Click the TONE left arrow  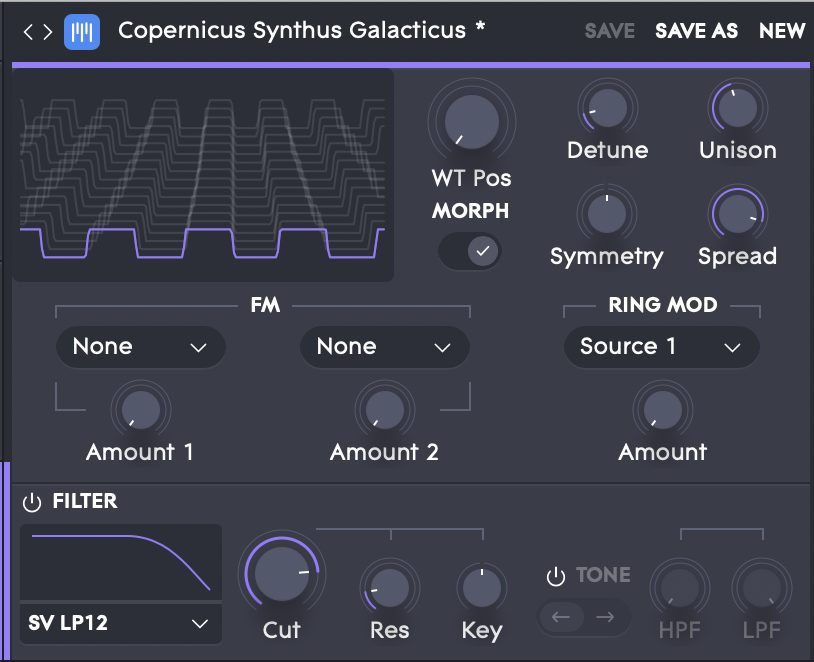click(561, 617)
